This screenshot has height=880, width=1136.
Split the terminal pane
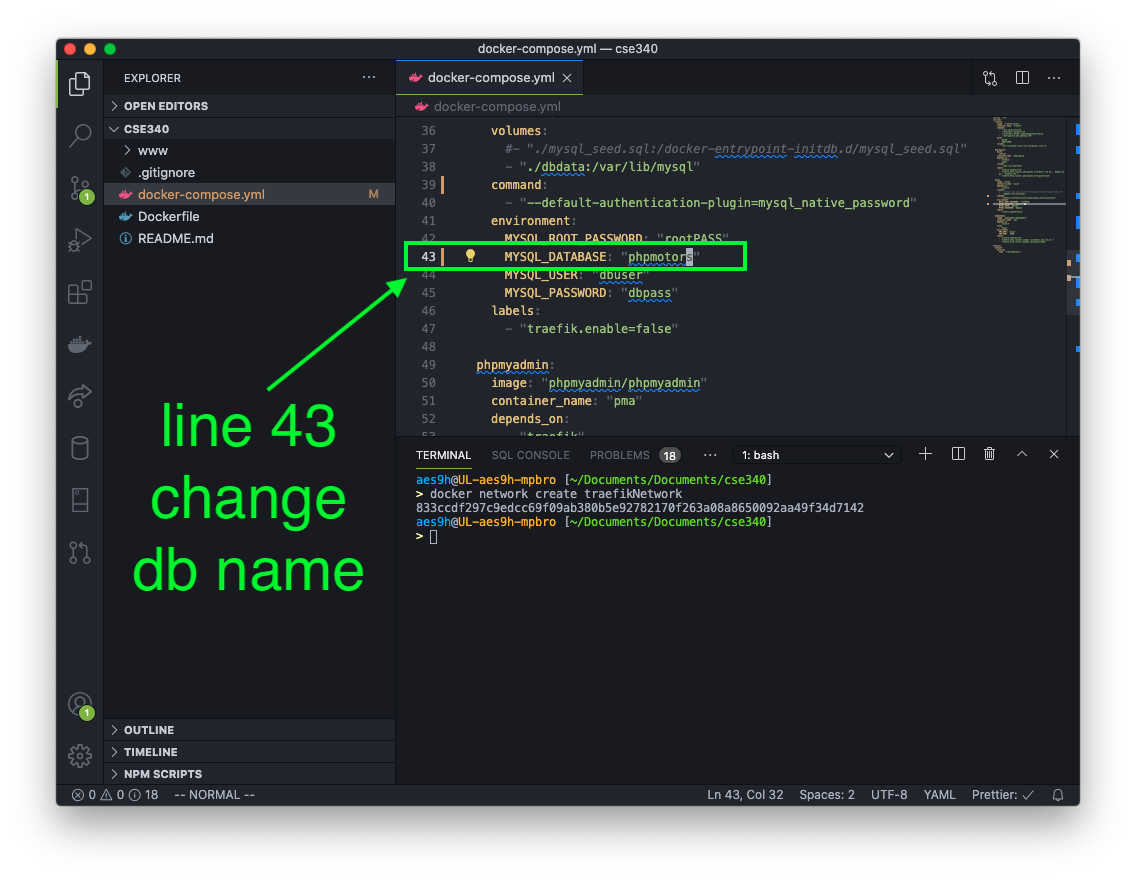958,454
